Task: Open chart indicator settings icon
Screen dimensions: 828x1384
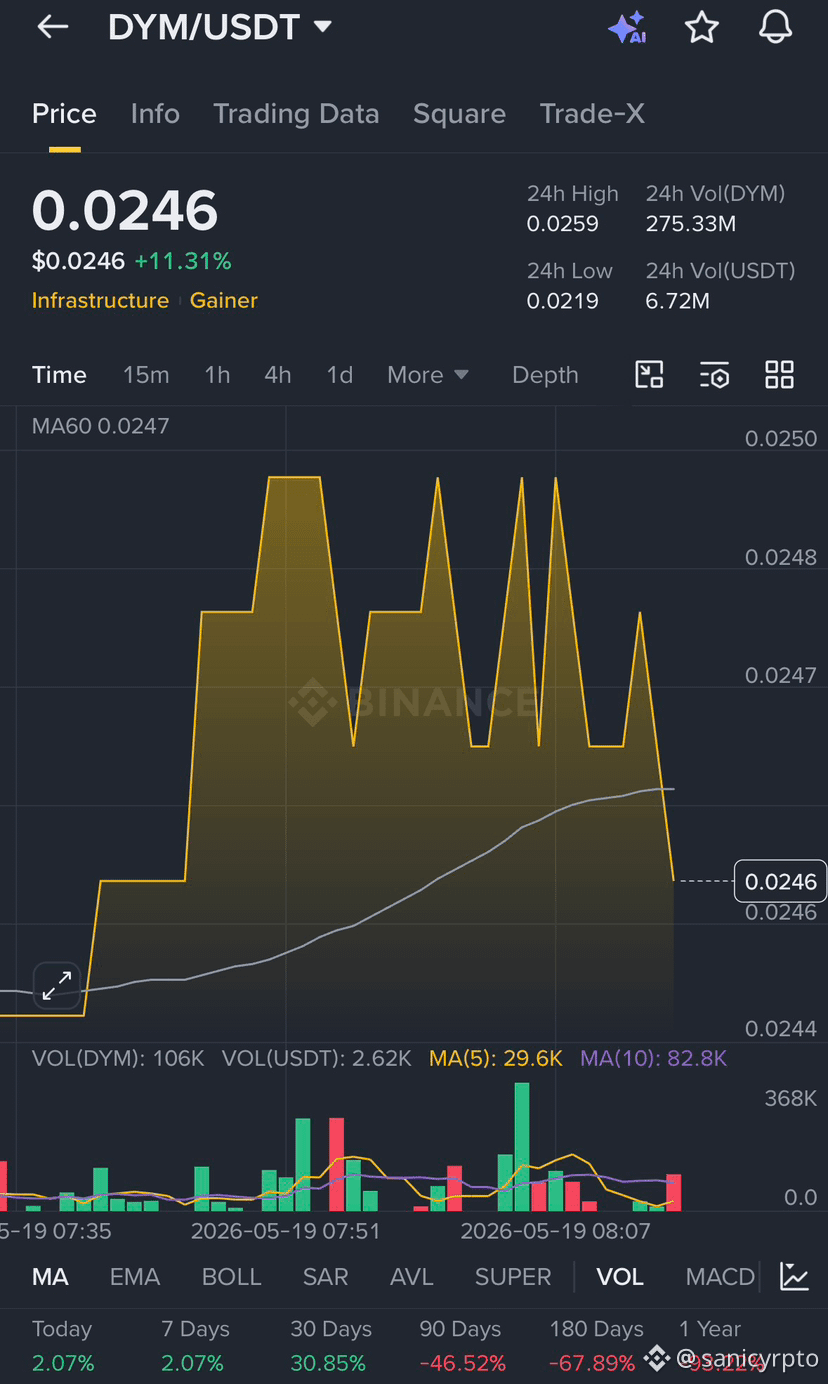Action: tap(714, 375)
